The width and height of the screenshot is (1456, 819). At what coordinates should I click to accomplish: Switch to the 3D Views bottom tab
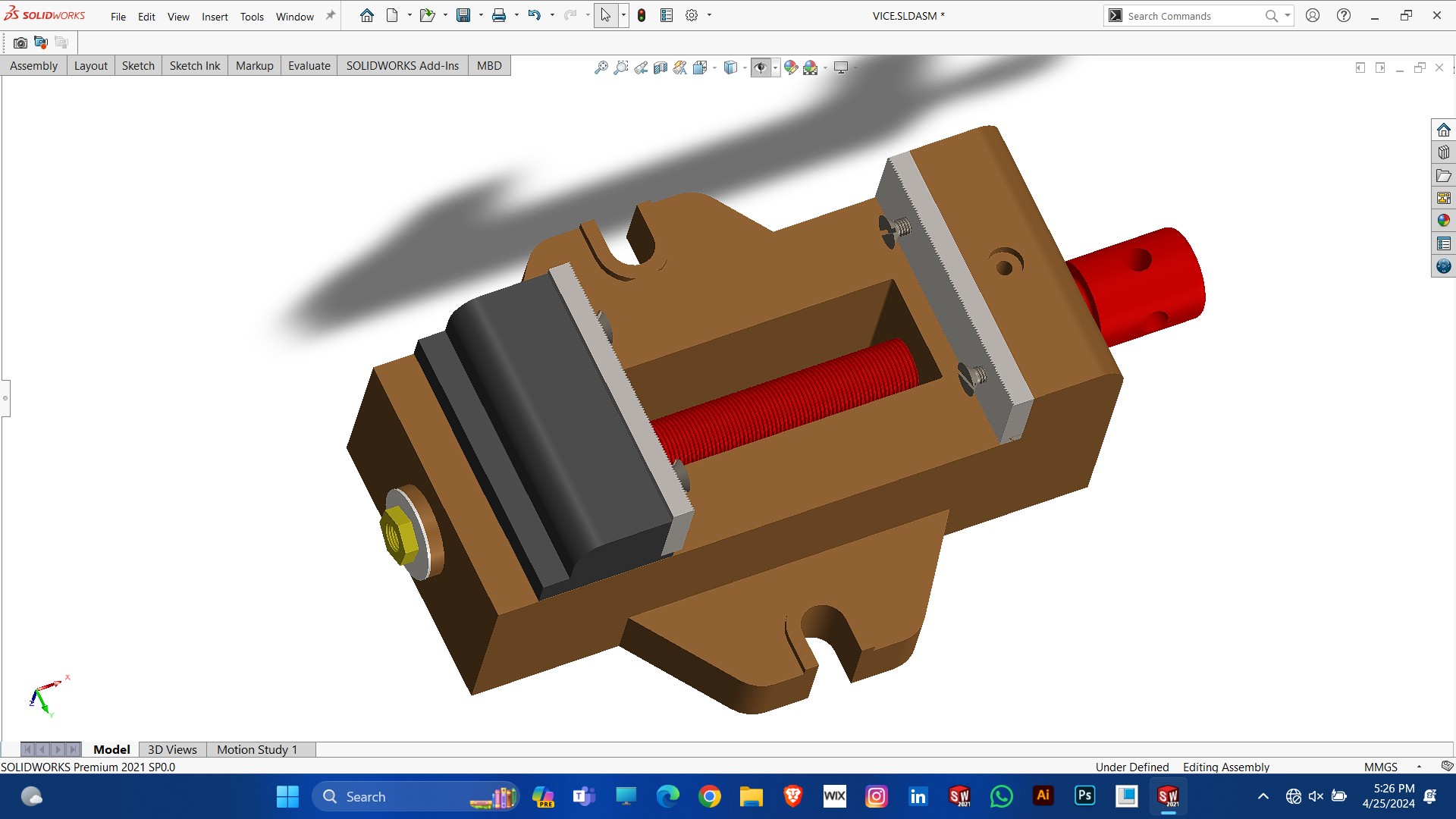tap(172, 749)
